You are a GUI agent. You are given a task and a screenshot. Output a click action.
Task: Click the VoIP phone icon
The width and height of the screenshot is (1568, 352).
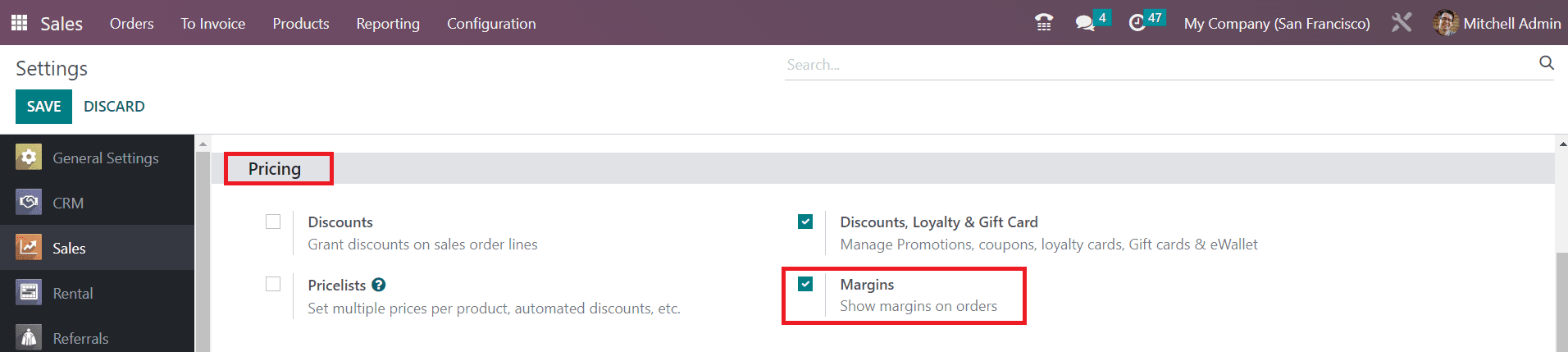click(x=1043, y=23)
